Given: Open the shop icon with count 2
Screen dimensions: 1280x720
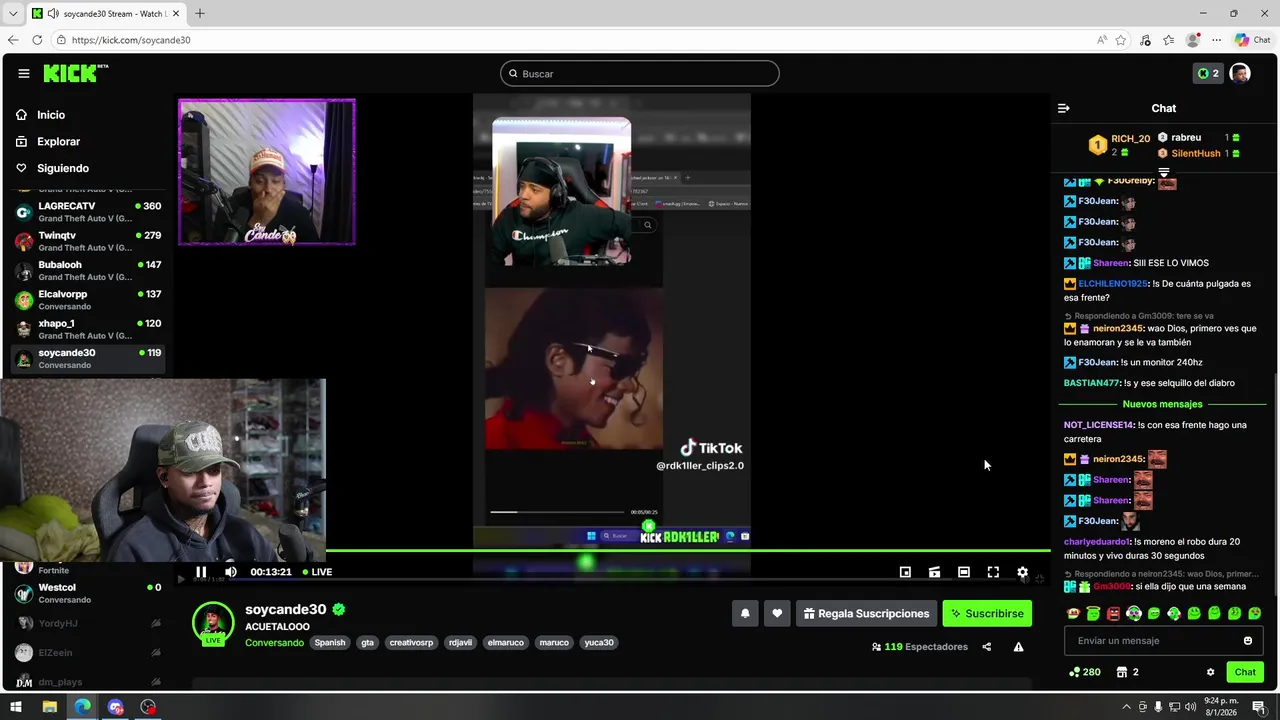Looking at the screenshot, I should coord(1128,672).
